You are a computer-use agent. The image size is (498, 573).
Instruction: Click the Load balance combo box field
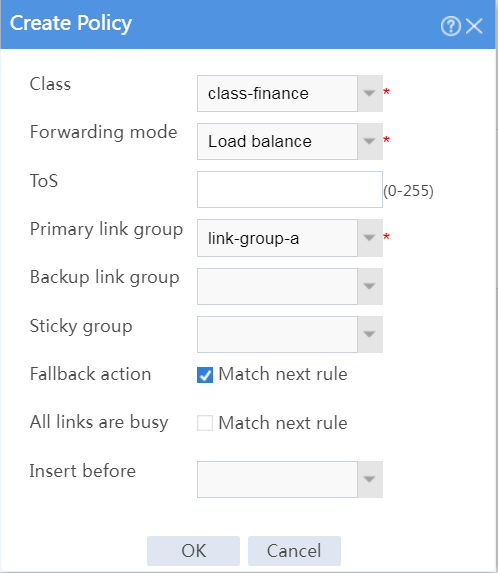(277, 141)
